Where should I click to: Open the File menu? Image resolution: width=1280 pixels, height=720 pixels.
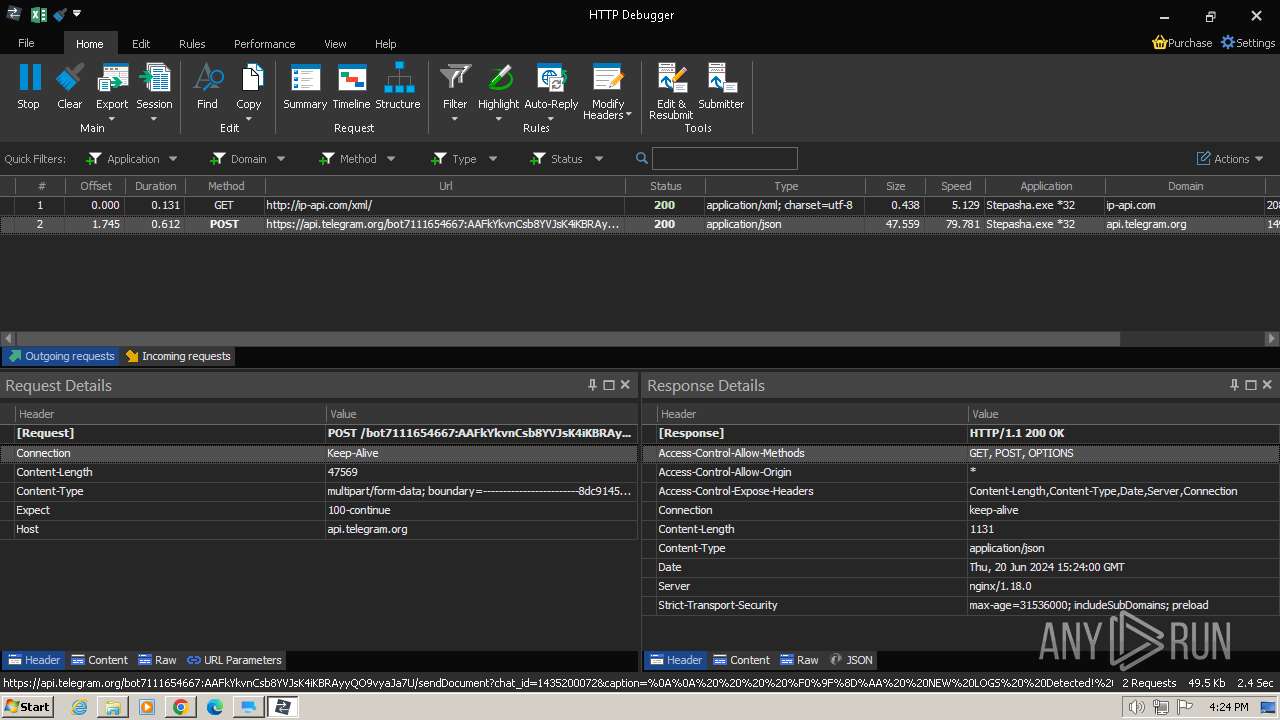tap(26, 43)
